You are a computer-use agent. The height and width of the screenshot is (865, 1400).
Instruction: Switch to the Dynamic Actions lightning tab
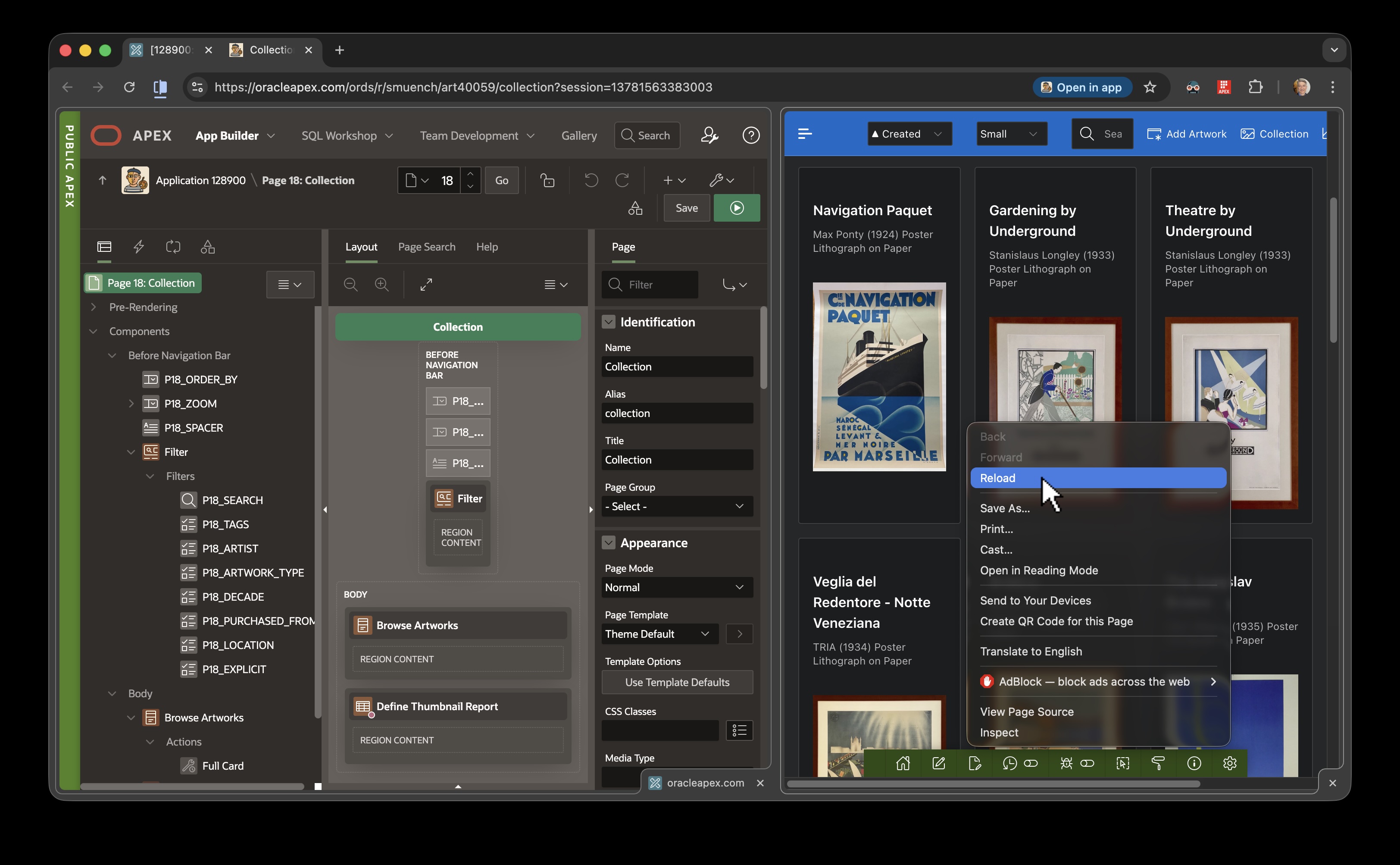click(138, 247)
